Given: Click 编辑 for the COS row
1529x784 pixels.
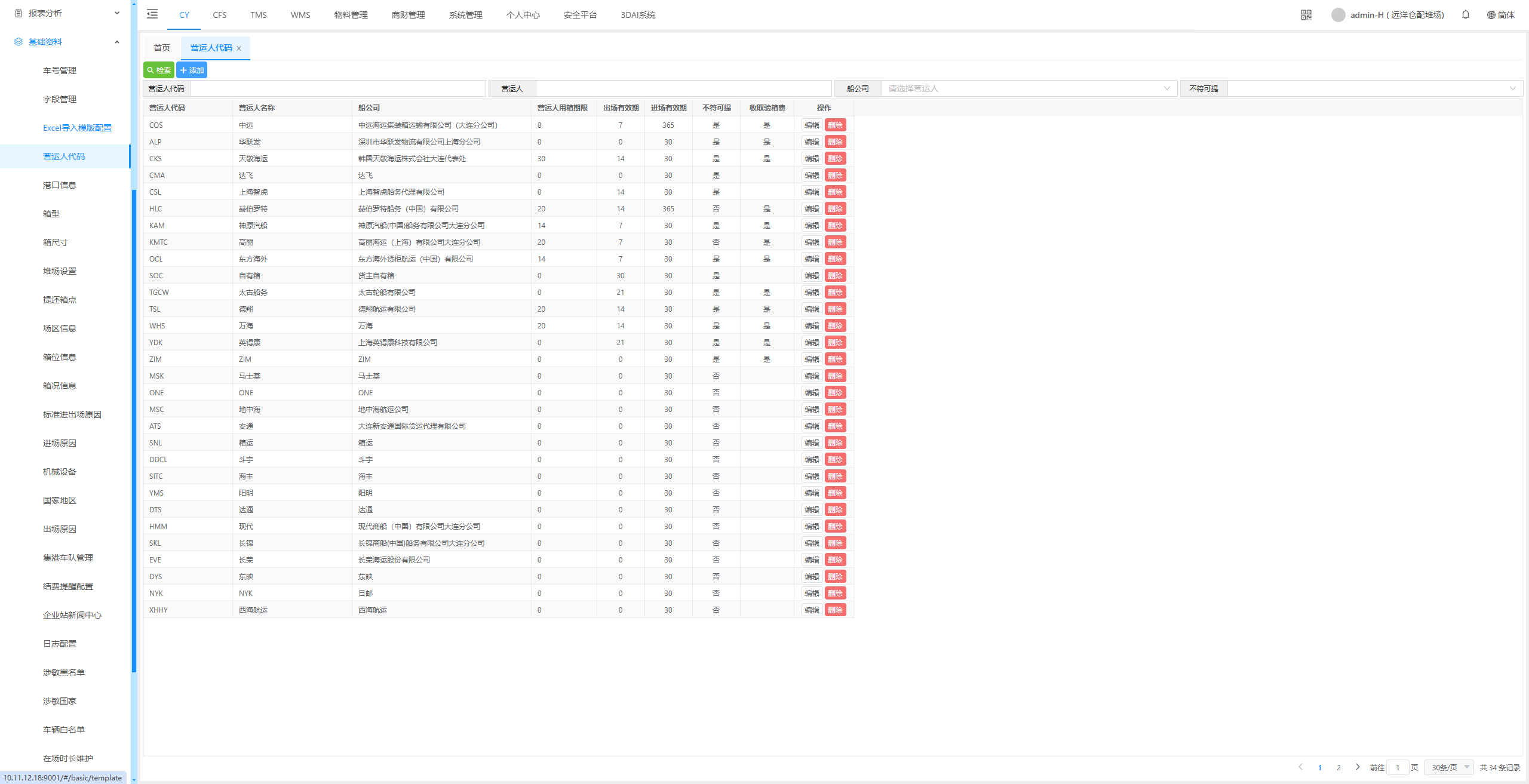Looking at the screenshot, I should (x=812, y=125).
